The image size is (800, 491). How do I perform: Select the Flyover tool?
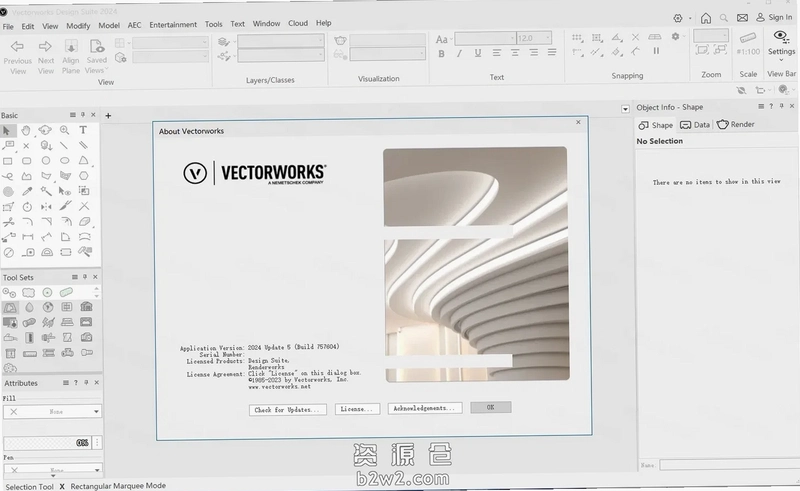coord(45,131)
